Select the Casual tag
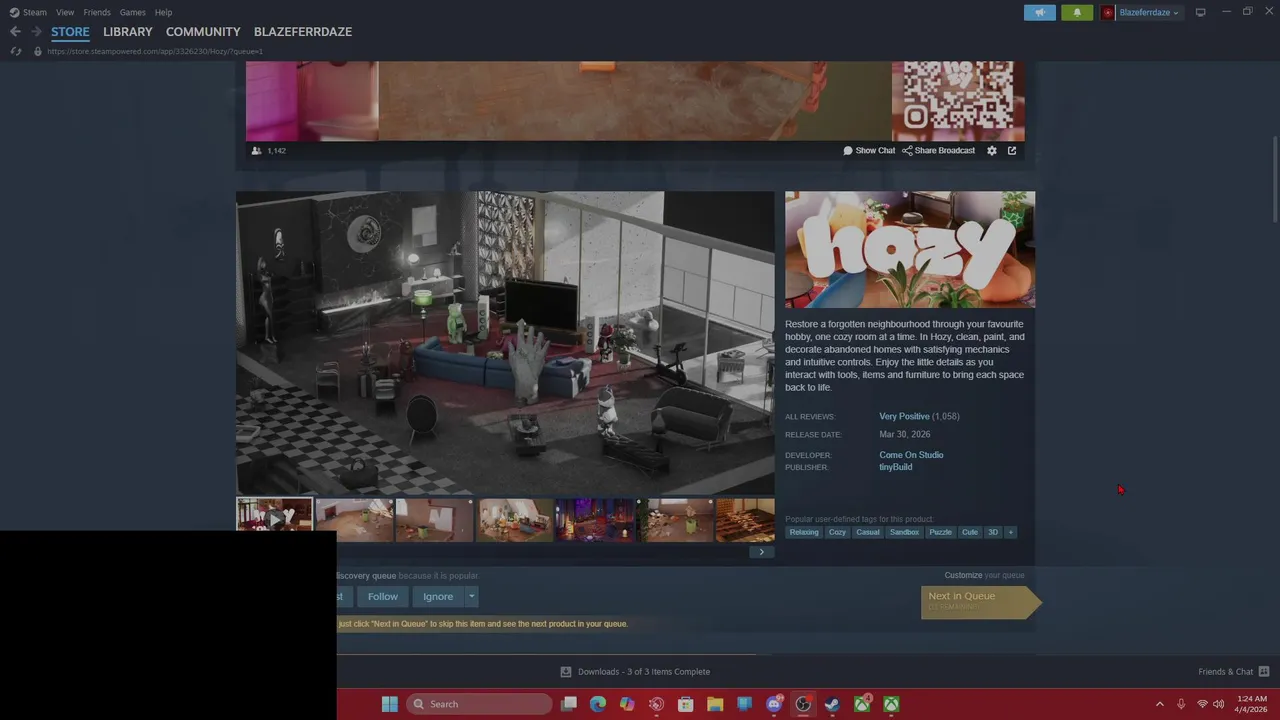Image resolution: width=1280 pixels, height=720 pixels. (868, 532)
